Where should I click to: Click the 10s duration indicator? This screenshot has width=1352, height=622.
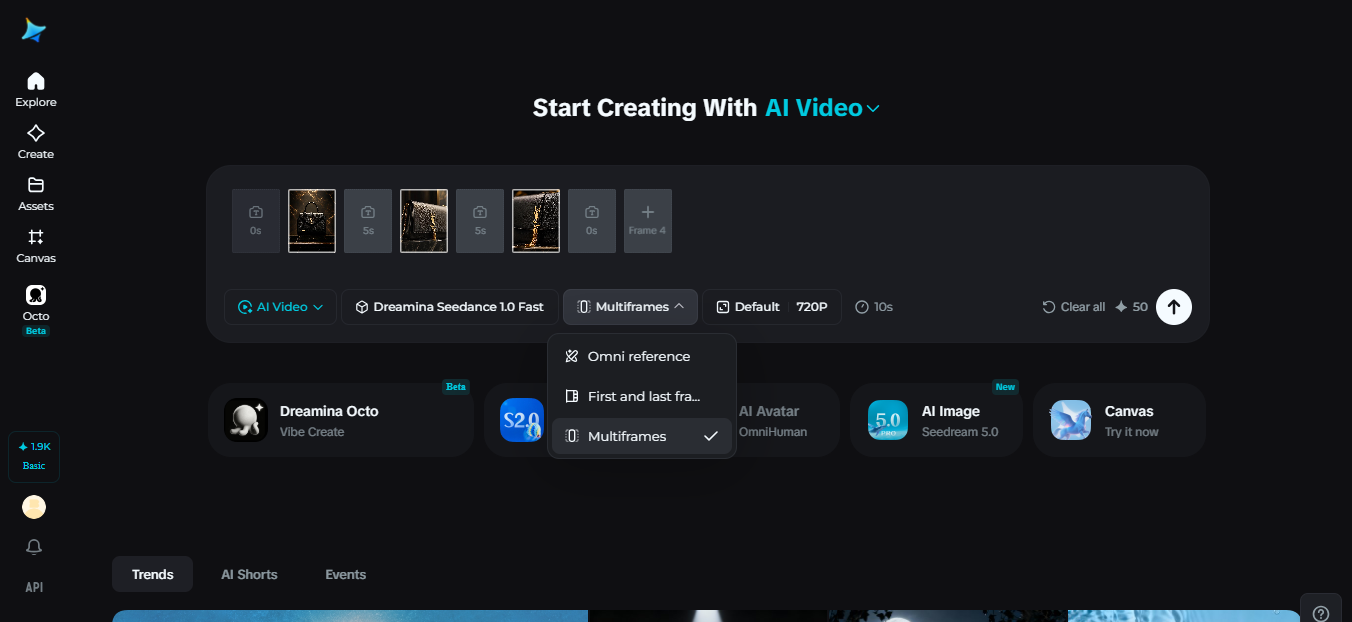[x=874, y=307]
